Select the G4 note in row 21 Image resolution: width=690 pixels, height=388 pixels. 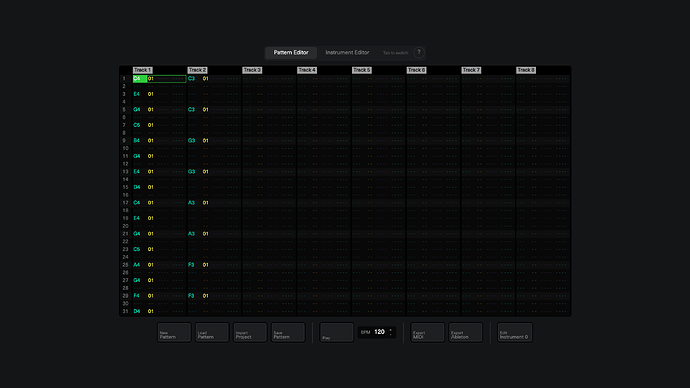[137, 234]
